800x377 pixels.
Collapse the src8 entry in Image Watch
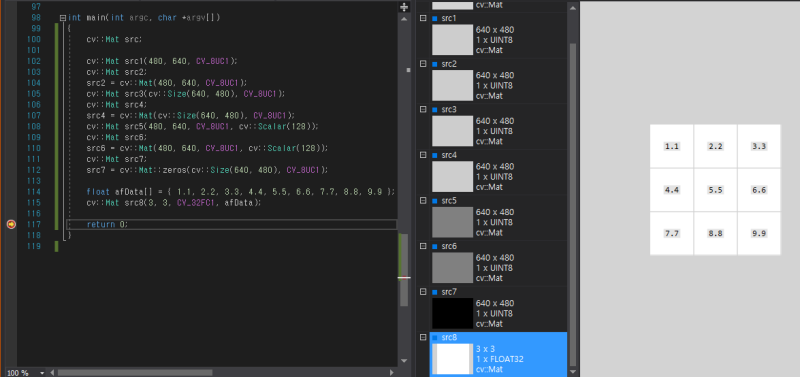pyautogui.click(x=423, y=337)
